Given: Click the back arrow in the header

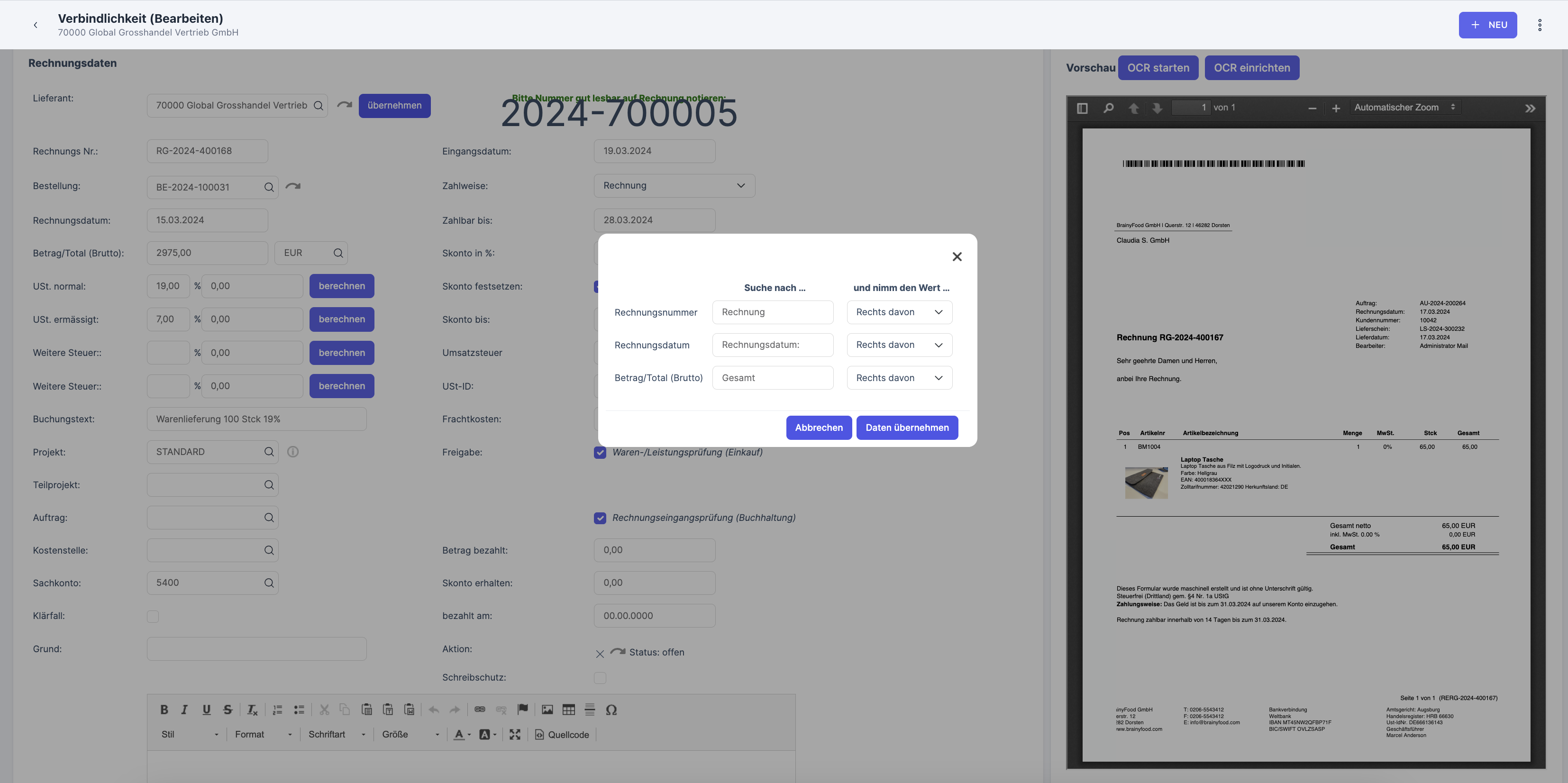Looking at the screenshot, I should [35, 25].
